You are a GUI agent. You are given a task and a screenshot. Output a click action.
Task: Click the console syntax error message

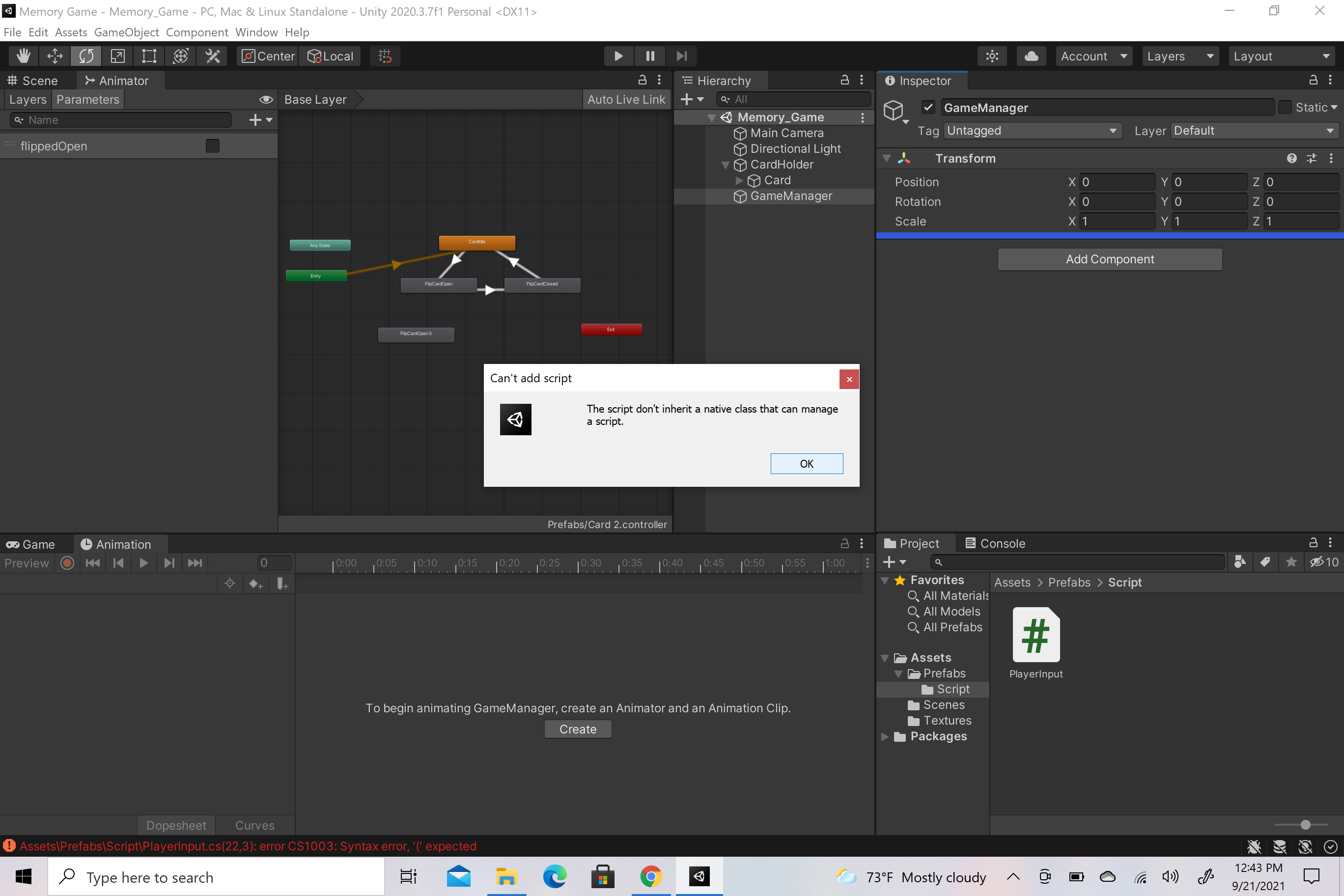pyautogui.click(x=248, y=846)
